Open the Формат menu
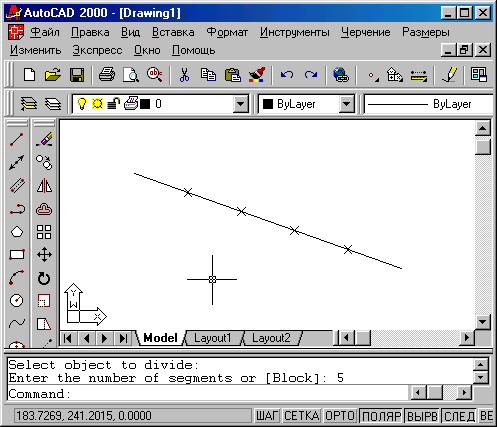 (x=227, y=32)
